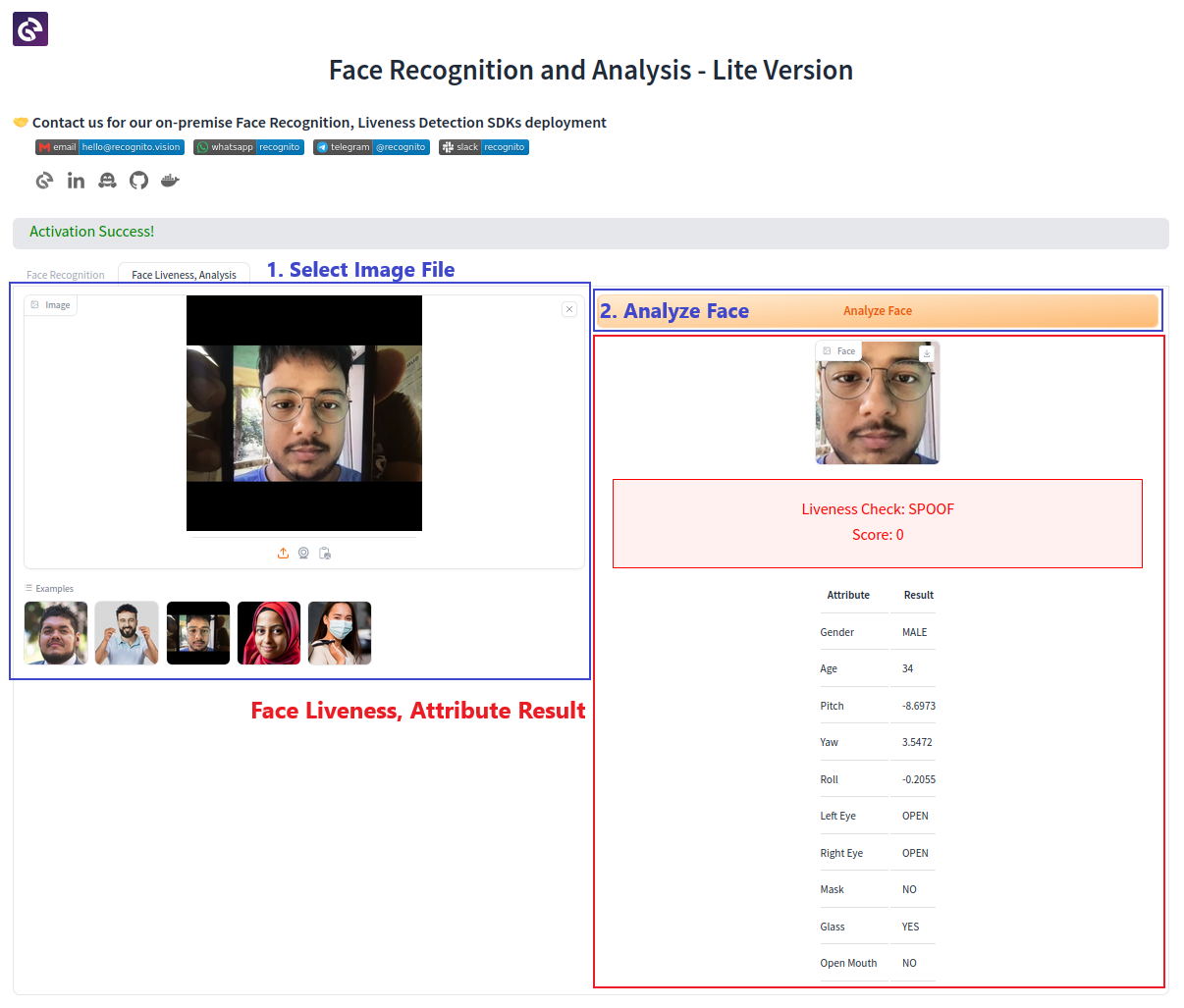
Task: Select the spoof phone-screen example thumbnail
Action: coord(198,633)
